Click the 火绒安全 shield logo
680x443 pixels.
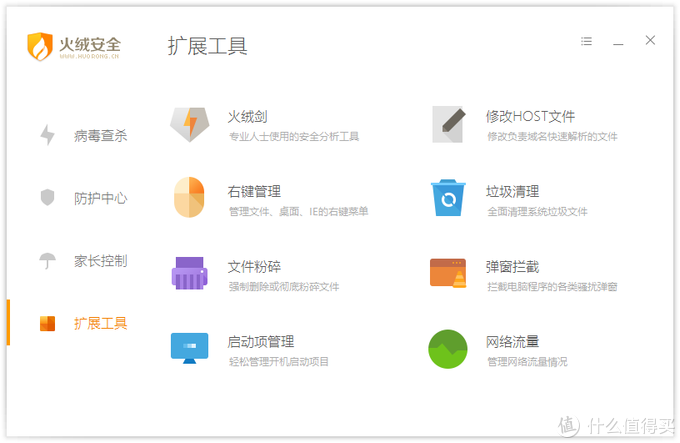point(40,46)
